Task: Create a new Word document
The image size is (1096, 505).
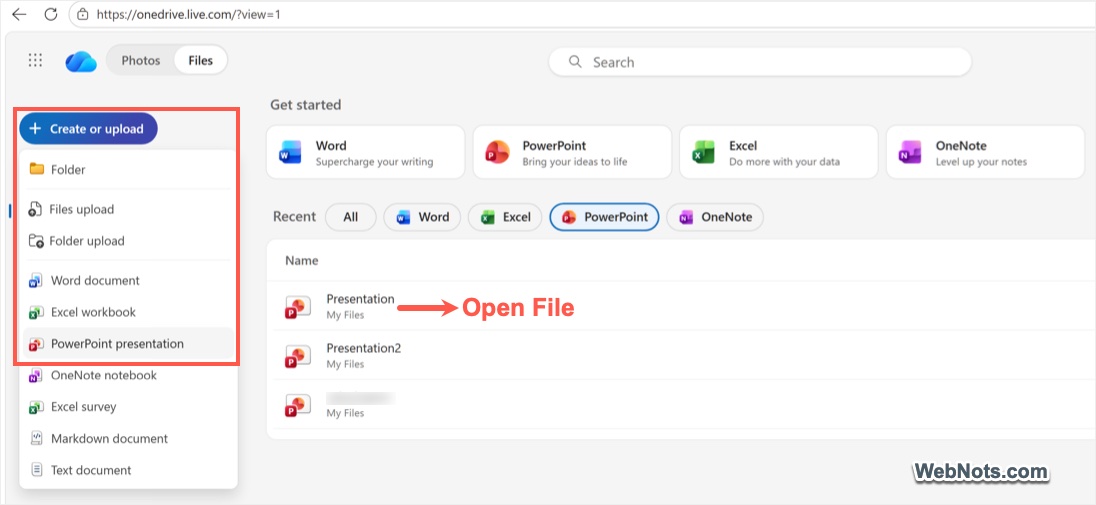Action: click(129, 280)
